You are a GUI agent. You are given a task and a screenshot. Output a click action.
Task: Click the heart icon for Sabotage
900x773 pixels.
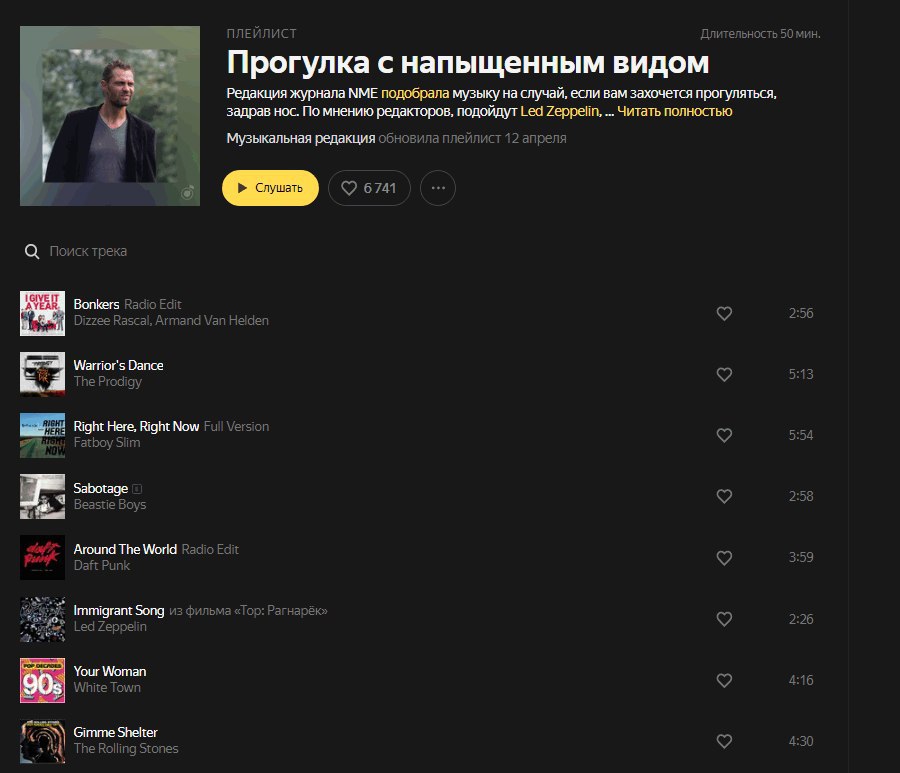[x=724, y=496]
